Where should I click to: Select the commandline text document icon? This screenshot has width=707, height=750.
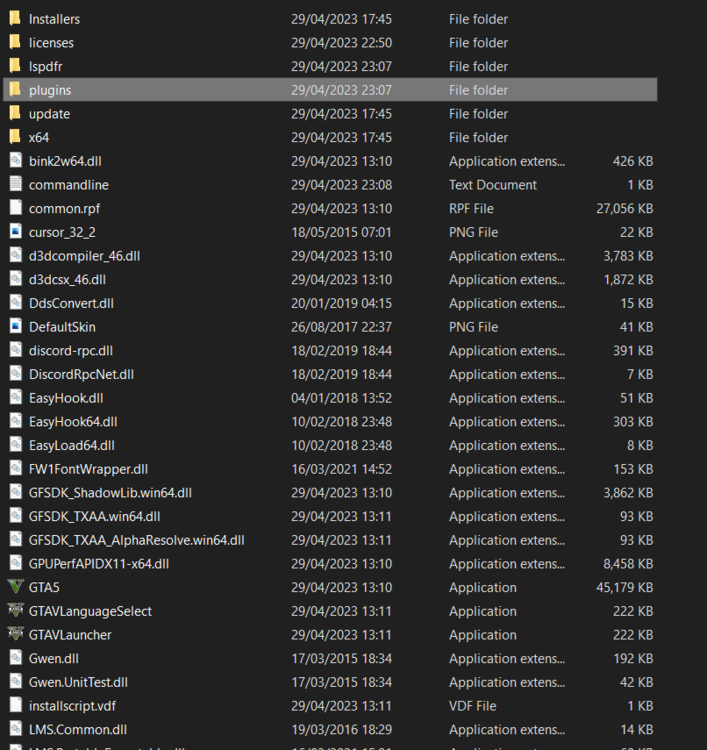point(16,184)
